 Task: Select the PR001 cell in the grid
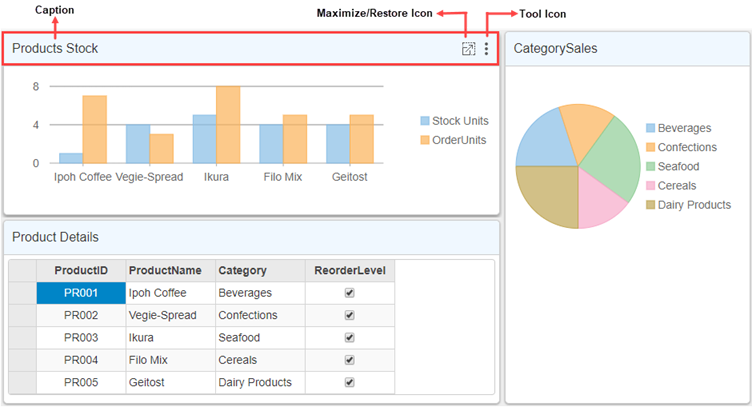(81, 293)
